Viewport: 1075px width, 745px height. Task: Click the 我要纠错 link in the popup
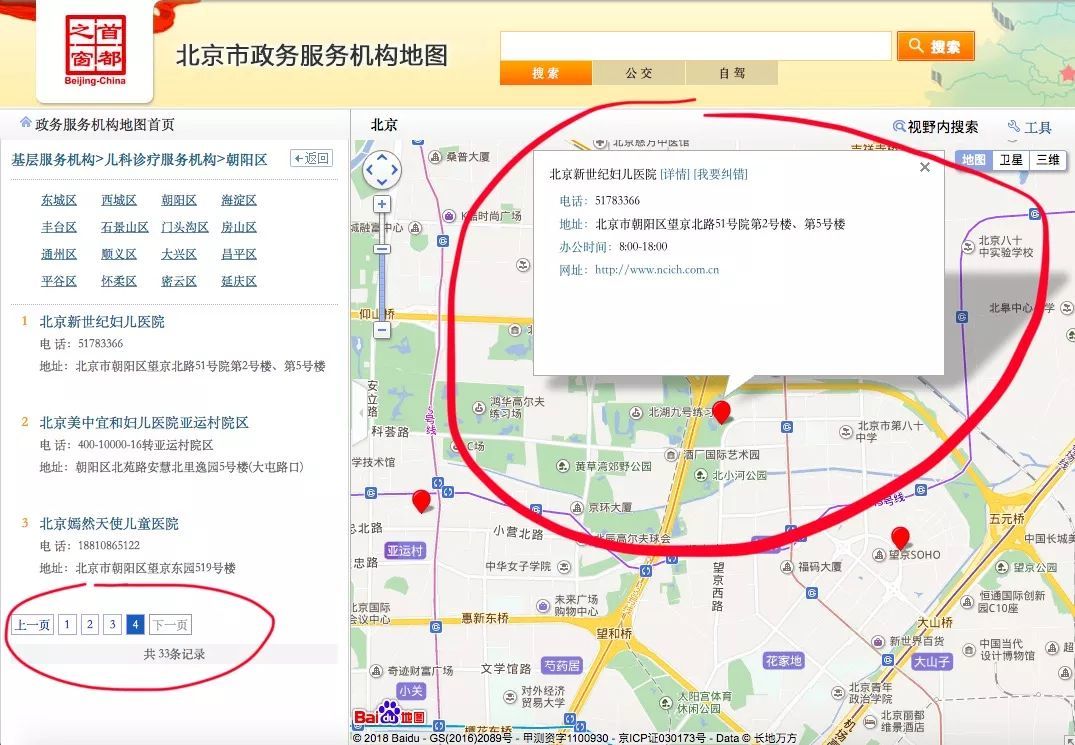721,174
